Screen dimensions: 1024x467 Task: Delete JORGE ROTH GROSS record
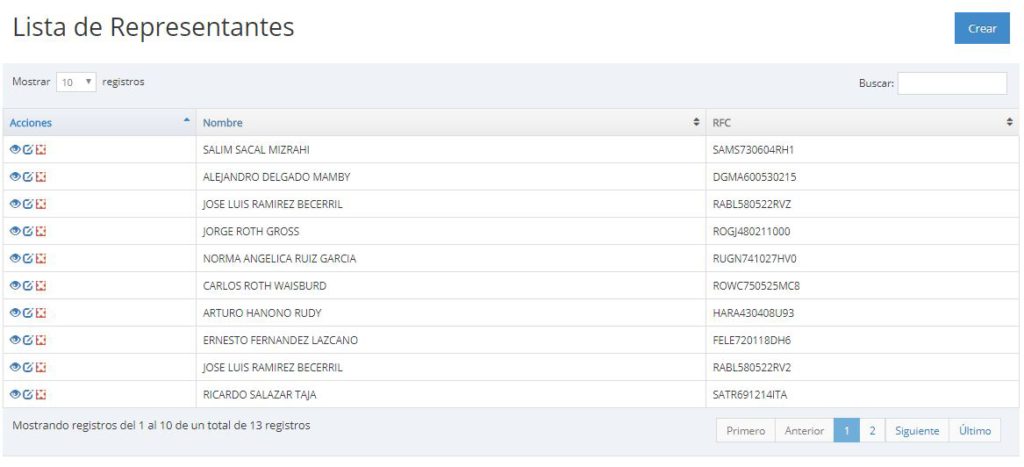pos(41,231)
